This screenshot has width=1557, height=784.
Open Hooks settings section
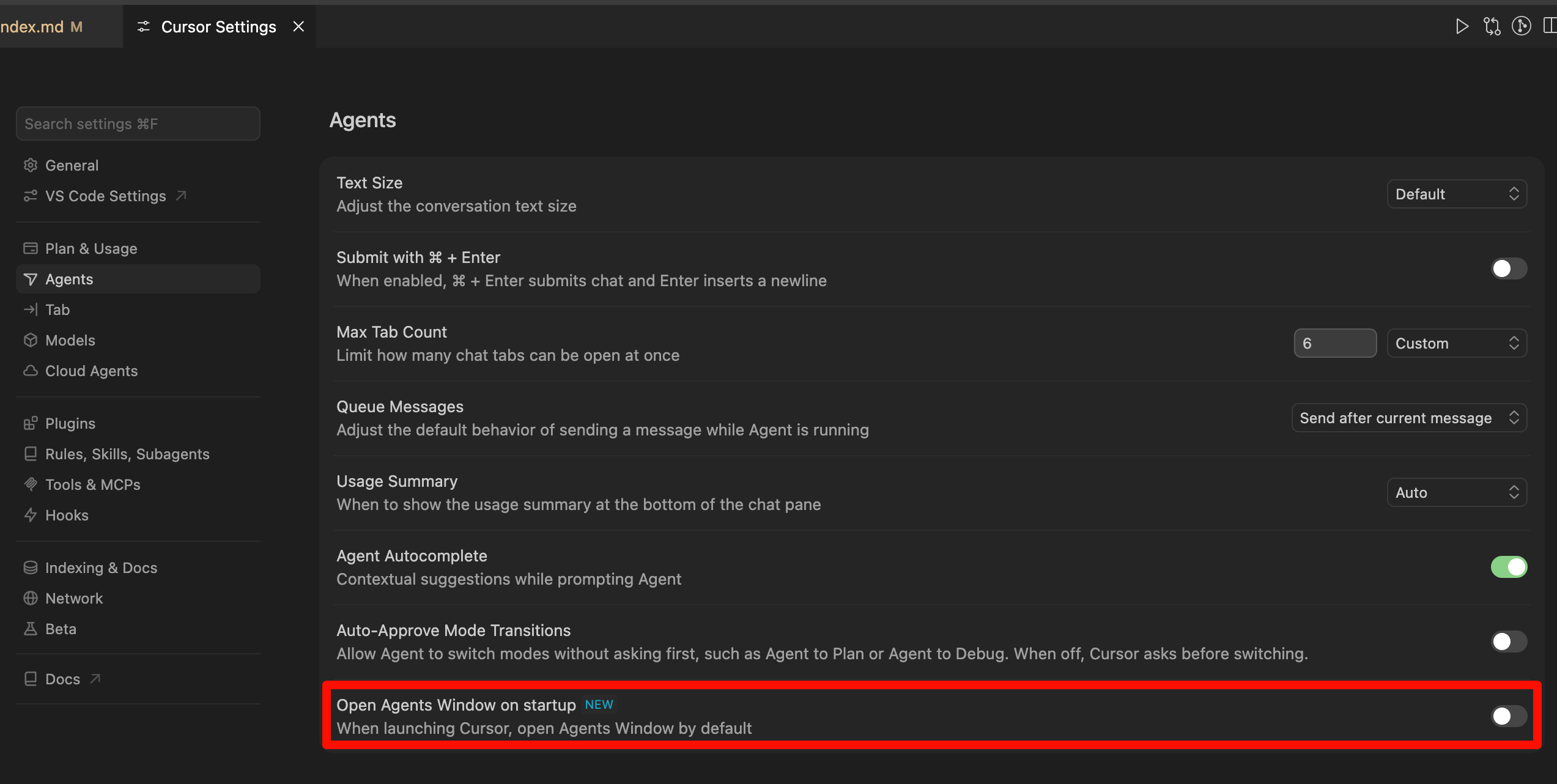pos(138,515)
